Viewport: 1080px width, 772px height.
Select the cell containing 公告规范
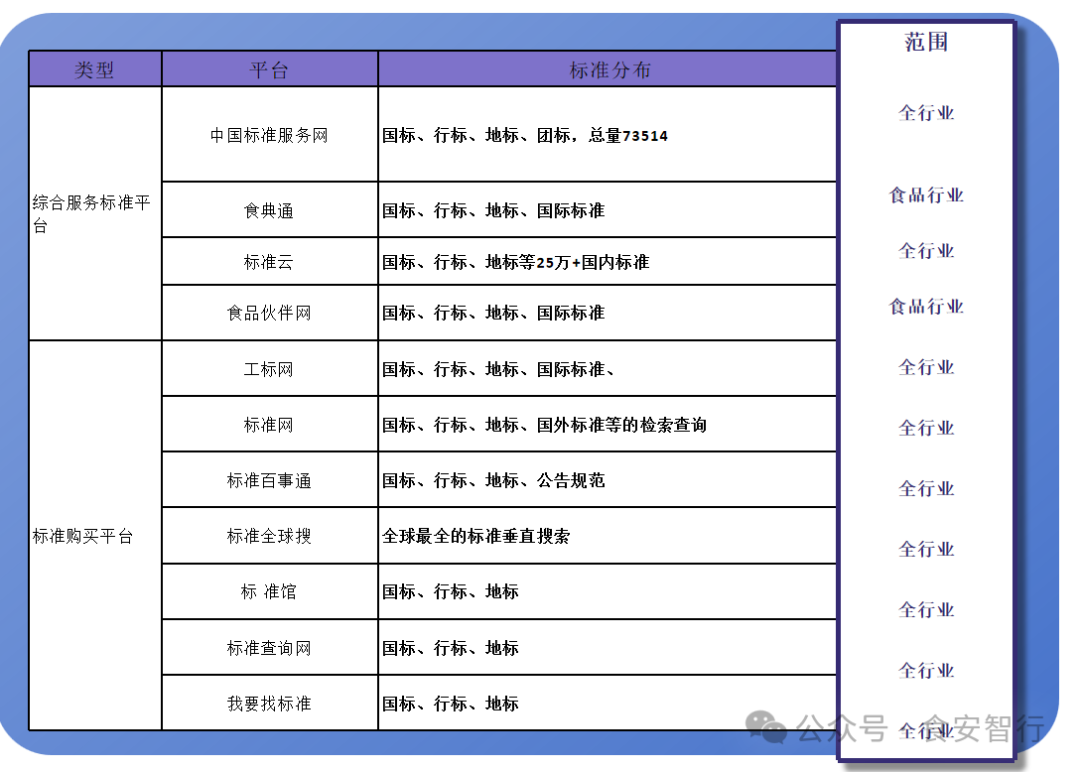pyautogui.click(x=608, y=480)
